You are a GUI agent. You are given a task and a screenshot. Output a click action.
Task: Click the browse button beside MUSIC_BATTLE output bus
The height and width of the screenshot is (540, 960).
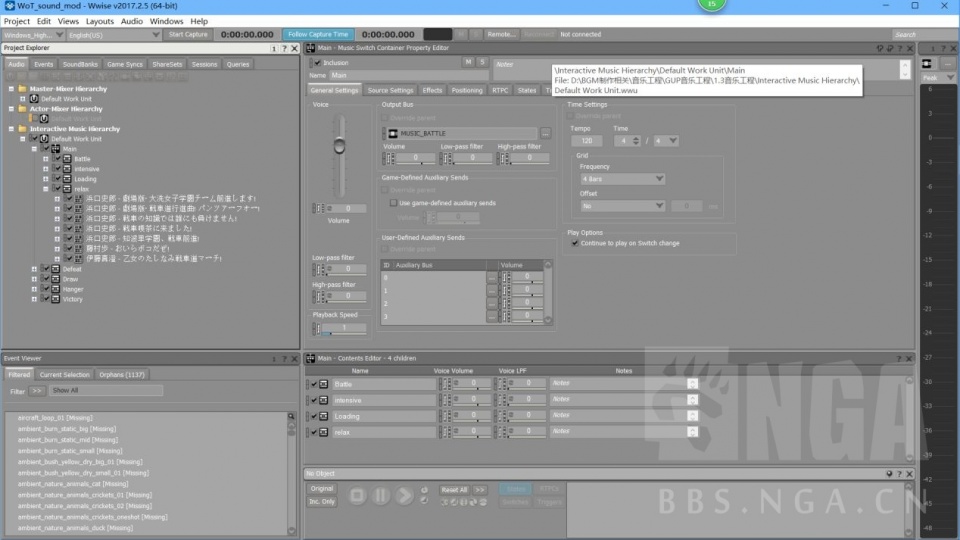(545, 133)
